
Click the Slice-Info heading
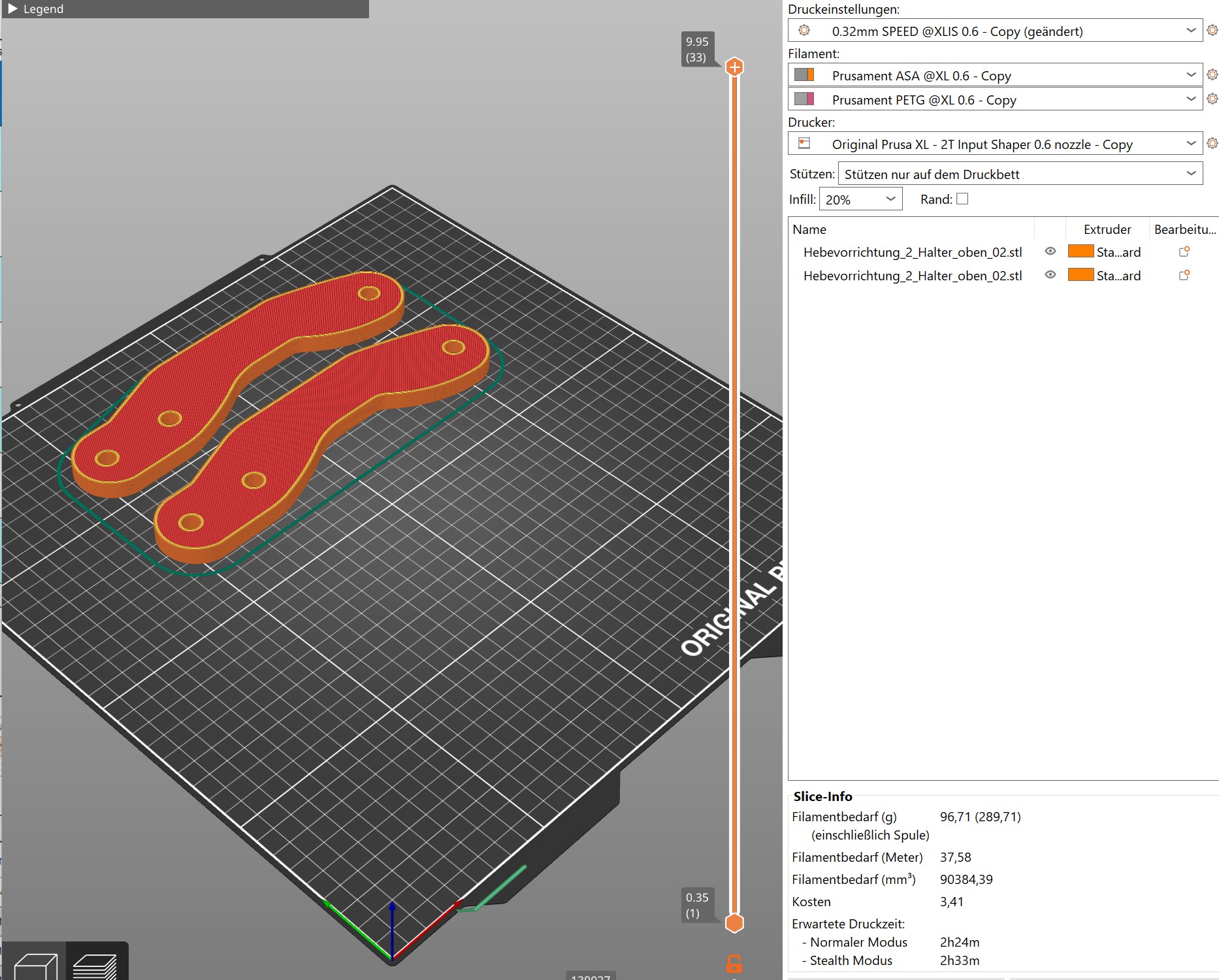pyautogui.click(x=822, y=796)
